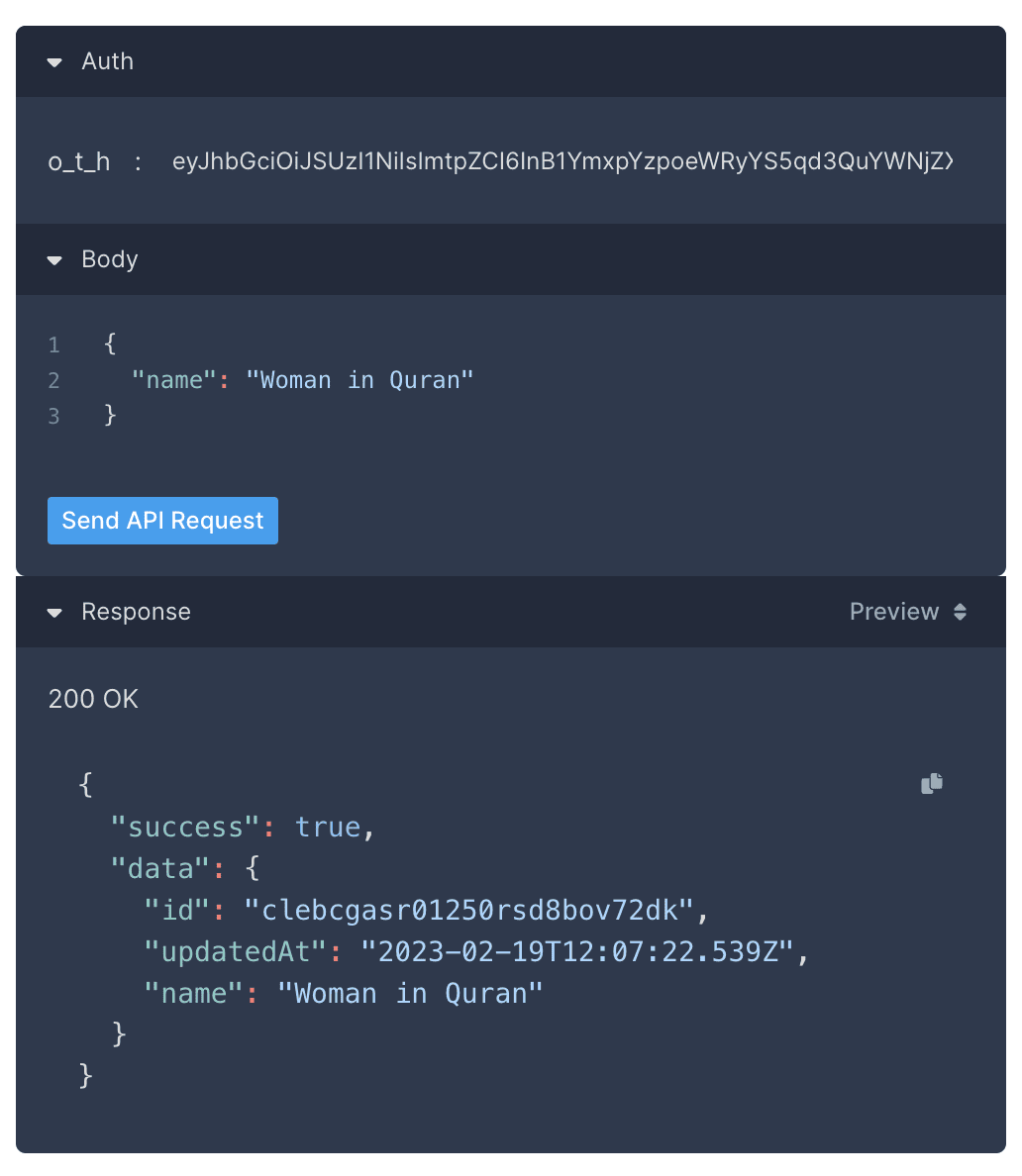Click the Response section title
The width and height of the screenshot is (1022, 1176).
click(x=136, y=612)
